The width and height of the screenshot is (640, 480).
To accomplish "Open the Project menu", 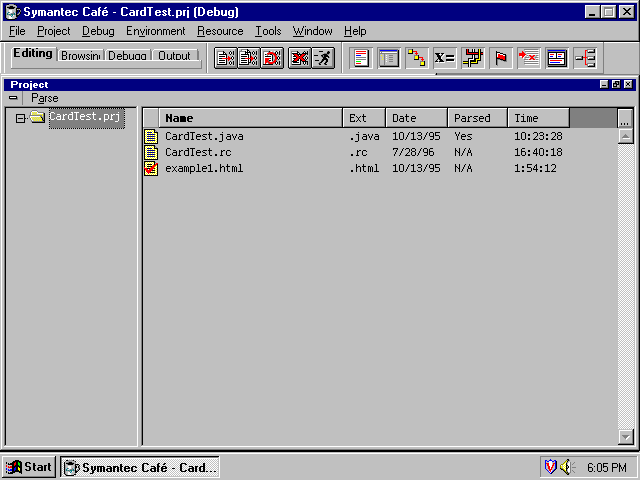I will pos(53,31).
